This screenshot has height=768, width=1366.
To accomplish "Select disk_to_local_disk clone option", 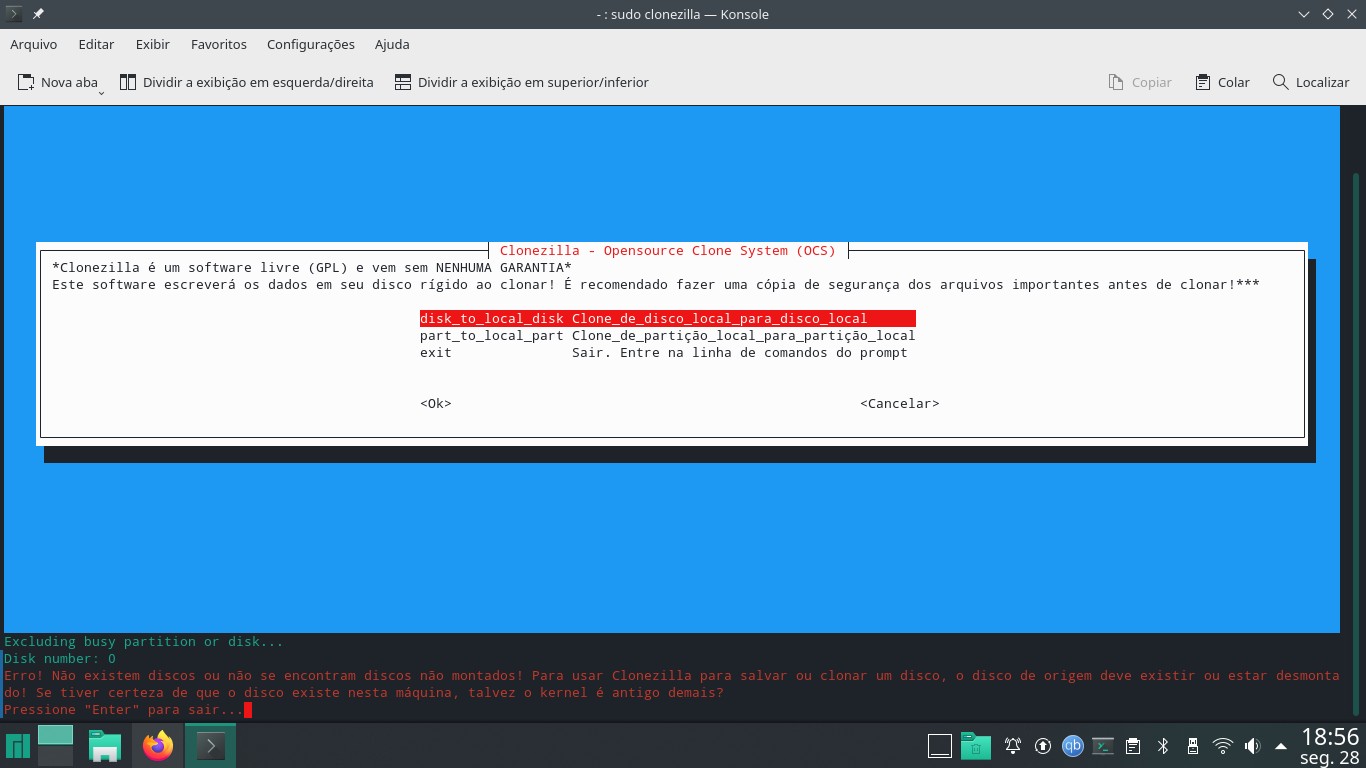I will [667, 318].
